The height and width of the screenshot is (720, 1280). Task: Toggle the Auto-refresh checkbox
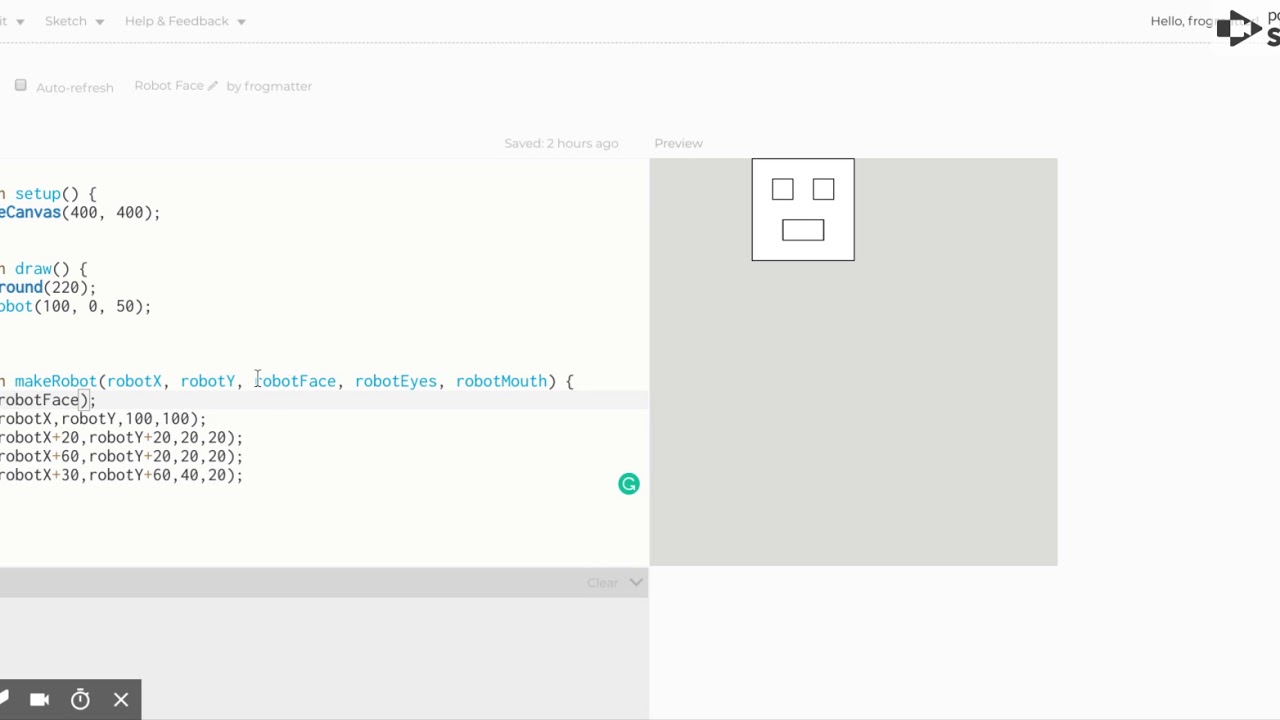point(21,86)
